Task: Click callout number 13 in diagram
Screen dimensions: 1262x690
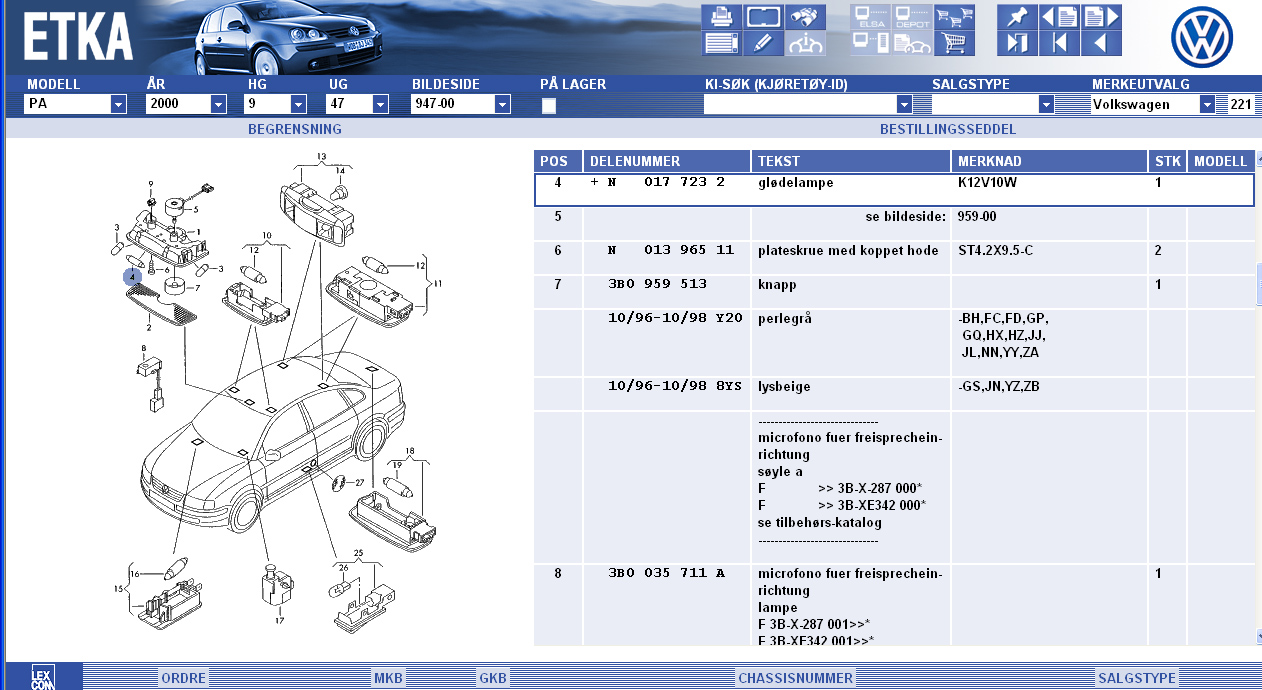Action: (322, 157)
